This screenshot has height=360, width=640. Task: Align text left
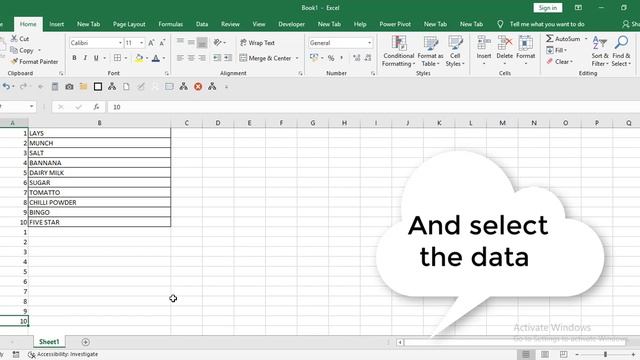180,58
